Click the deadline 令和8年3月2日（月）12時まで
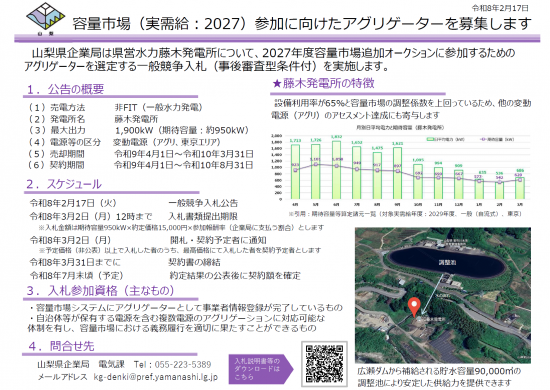The image size is (550, 390). pos(91,216)
